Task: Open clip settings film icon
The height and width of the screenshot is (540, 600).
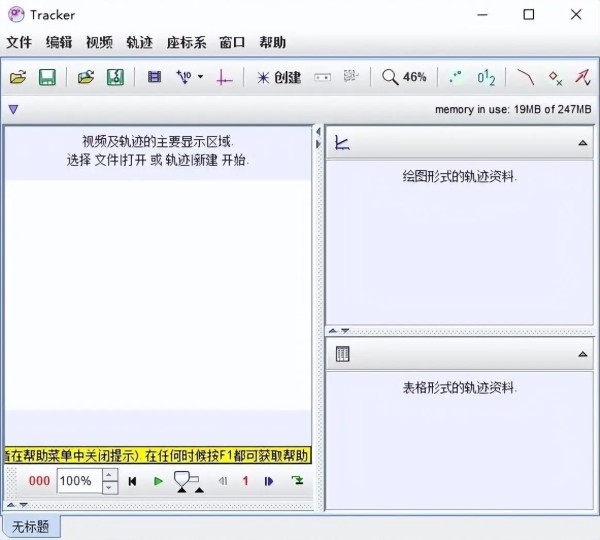Action: pos(154,77)
